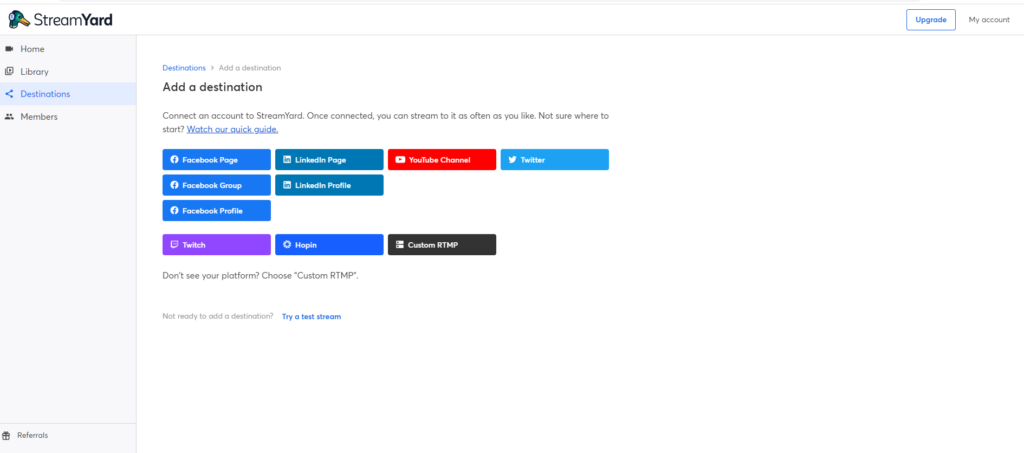The width and height of the screenshot is (1024, 453).
Task: Open the Home menu item
Action: 68,49
